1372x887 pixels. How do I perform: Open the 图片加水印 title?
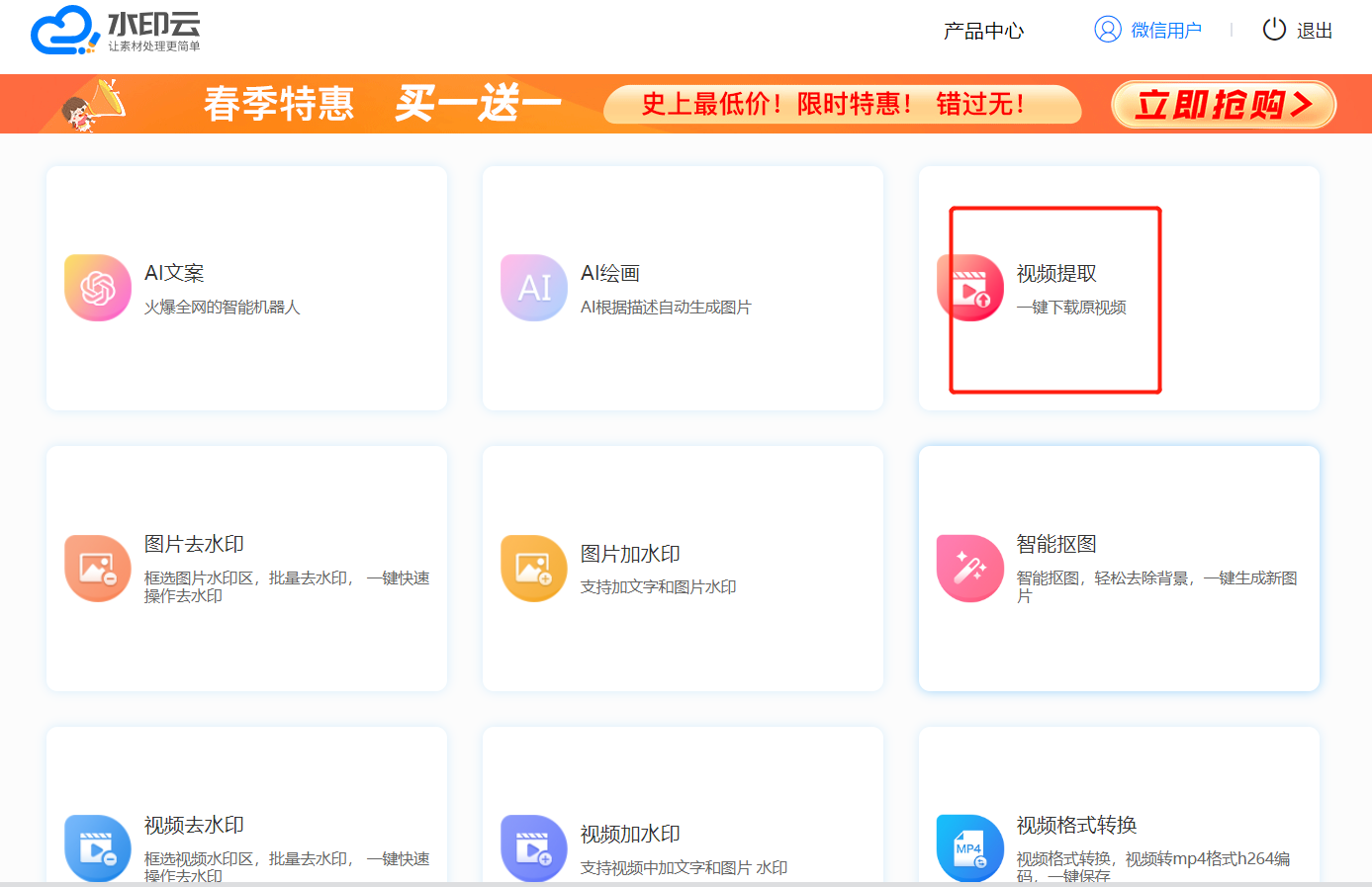[x=630, y=554]
